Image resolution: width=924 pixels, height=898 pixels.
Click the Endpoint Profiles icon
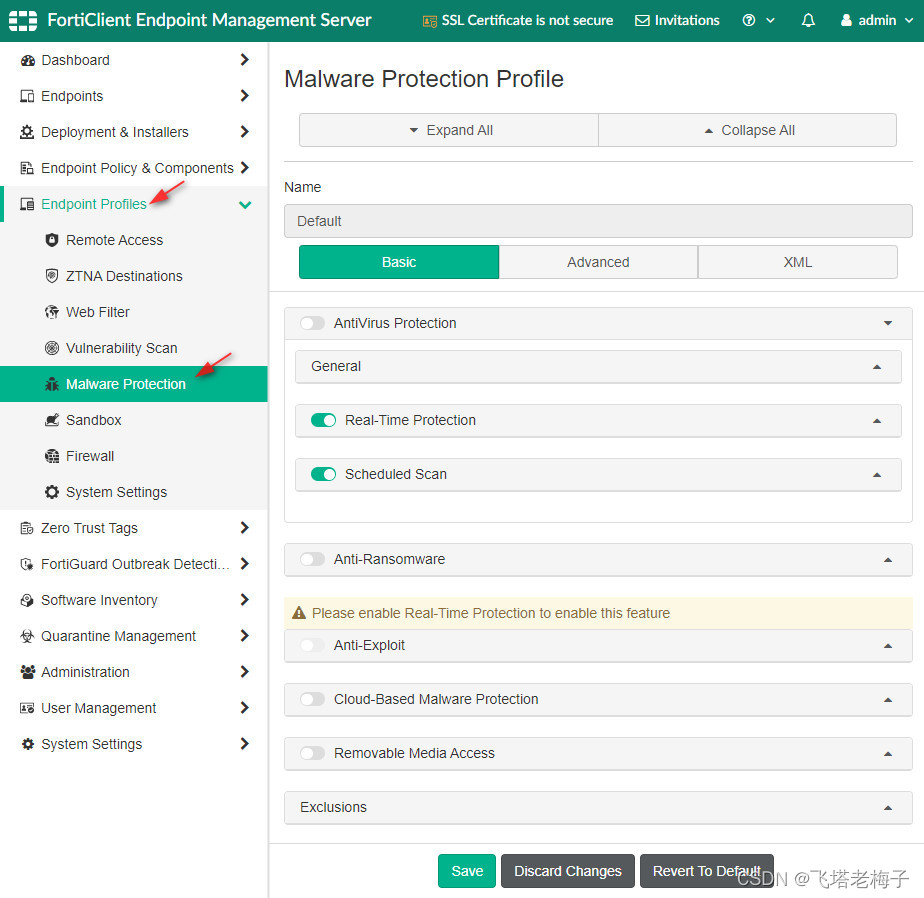(27, 204)
